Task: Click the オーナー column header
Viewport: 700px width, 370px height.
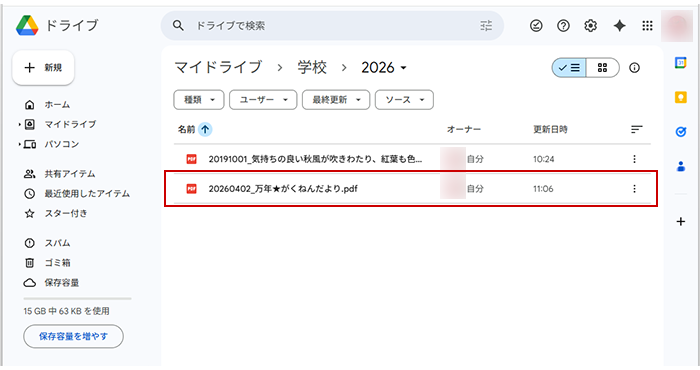Action: tap(464, 129)
